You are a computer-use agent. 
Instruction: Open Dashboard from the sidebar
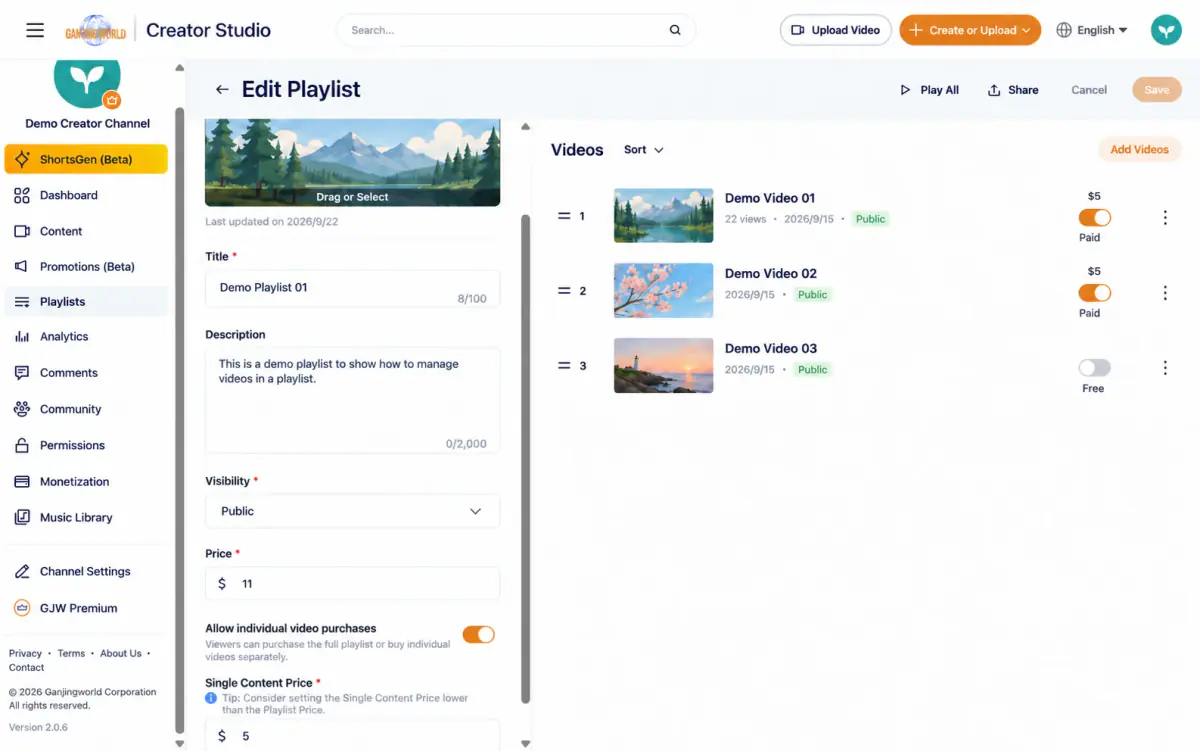(86, 195)
